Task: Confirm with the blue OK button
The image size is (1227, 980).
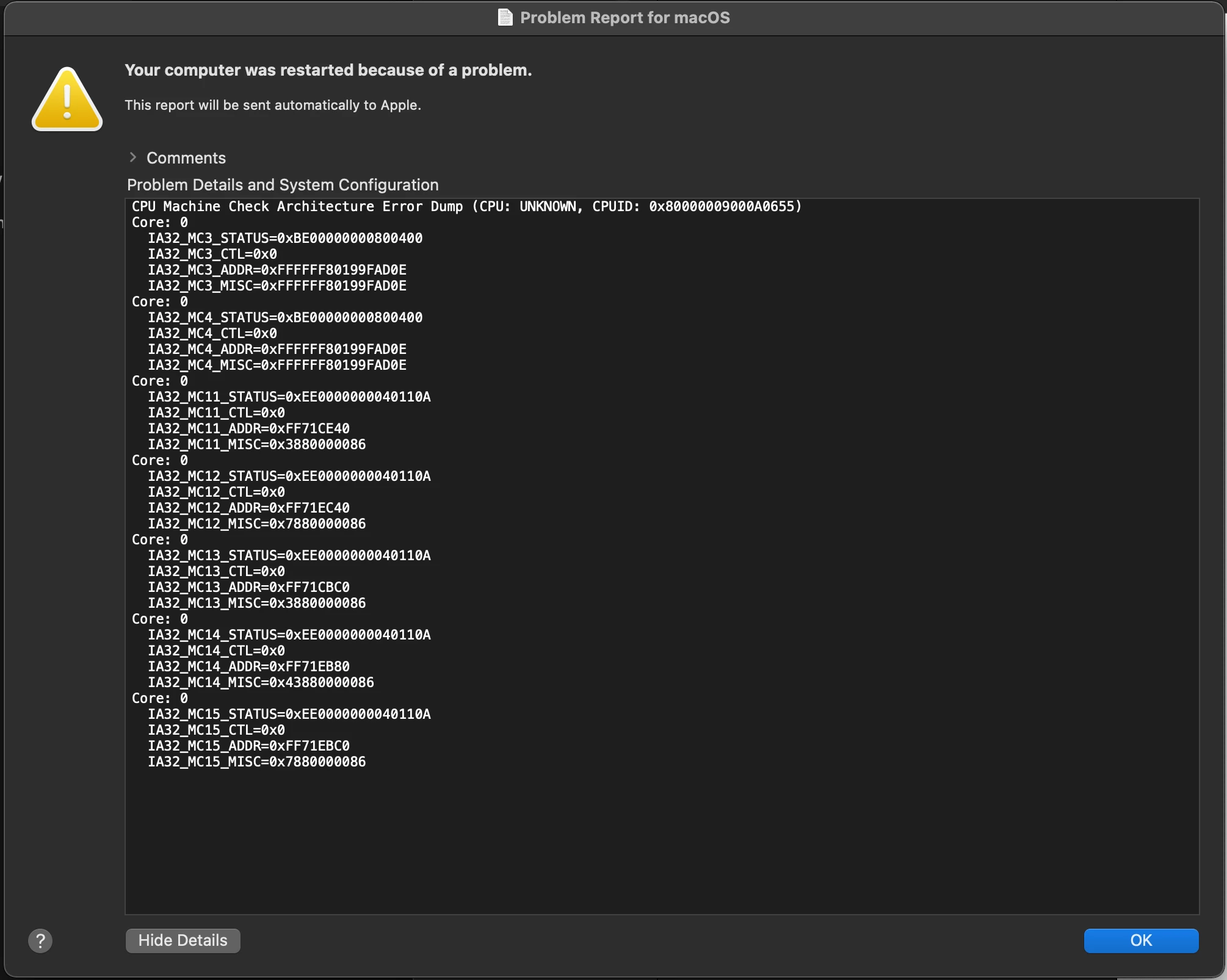Action: coord(1140,940)
